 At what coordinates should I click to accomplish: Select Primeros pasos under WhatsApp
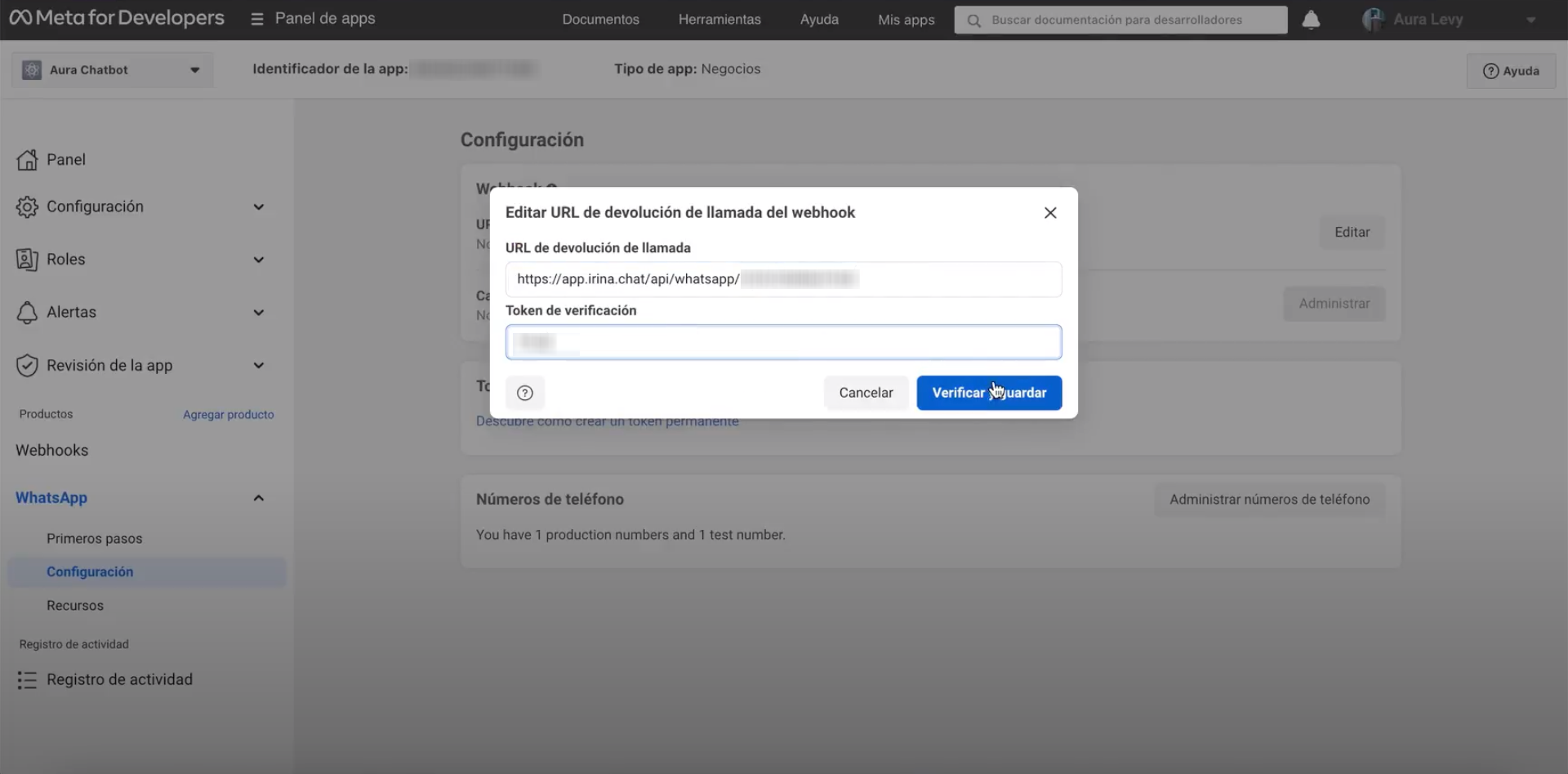(x=95, y=539)
